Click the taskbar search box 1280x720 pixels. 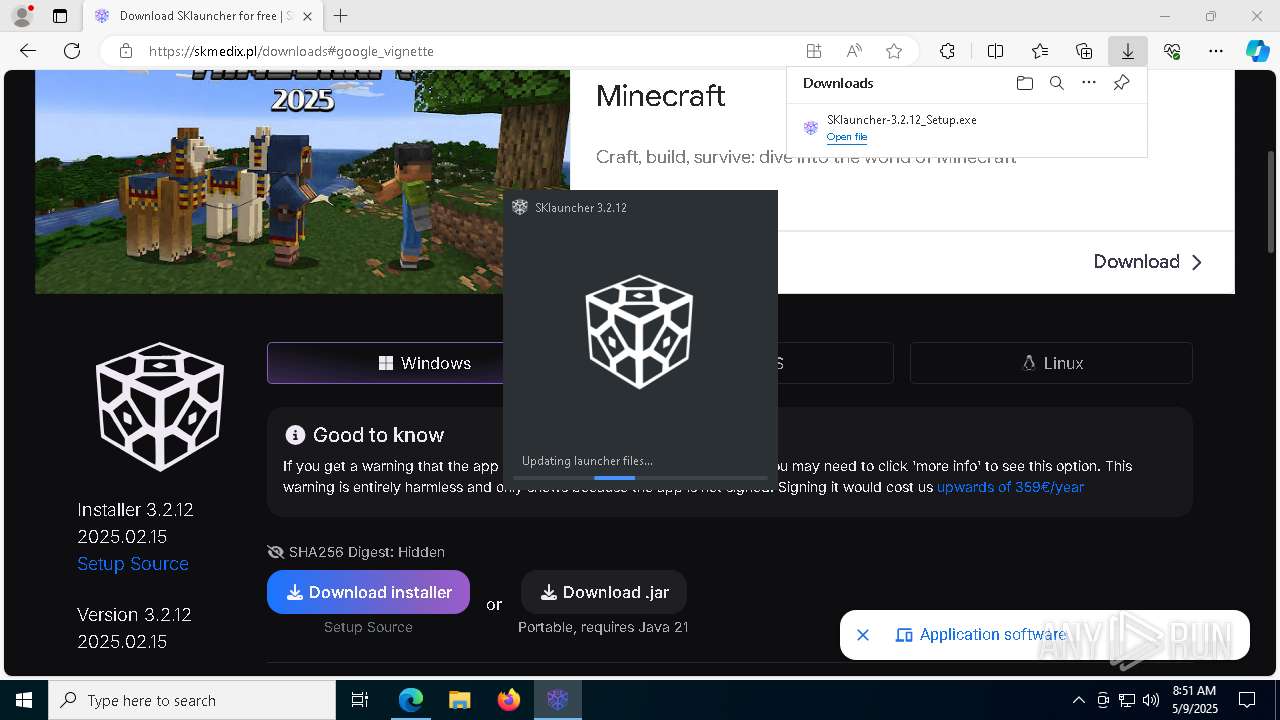[x=192, y=700]
